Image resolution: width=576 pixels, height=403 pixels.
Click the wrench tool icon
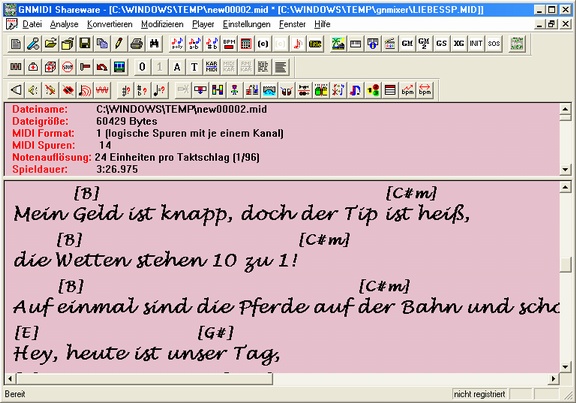[33, 44]
